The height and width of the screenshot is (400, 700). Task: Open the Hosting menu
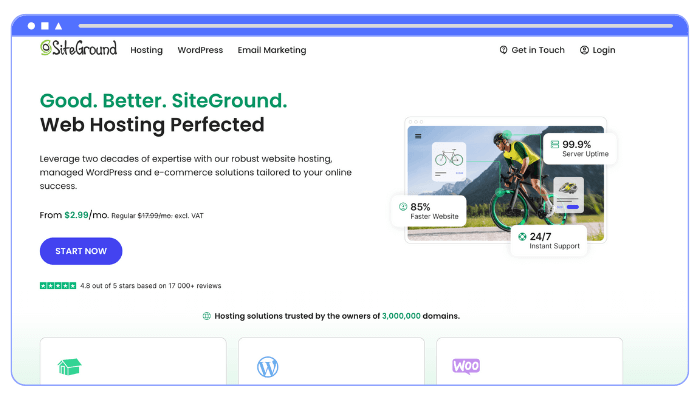point(146,50)
